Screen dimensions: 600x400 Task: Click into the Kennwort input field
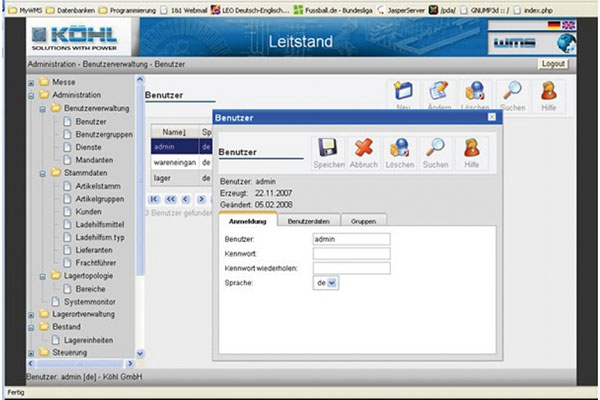click(350, 254)
